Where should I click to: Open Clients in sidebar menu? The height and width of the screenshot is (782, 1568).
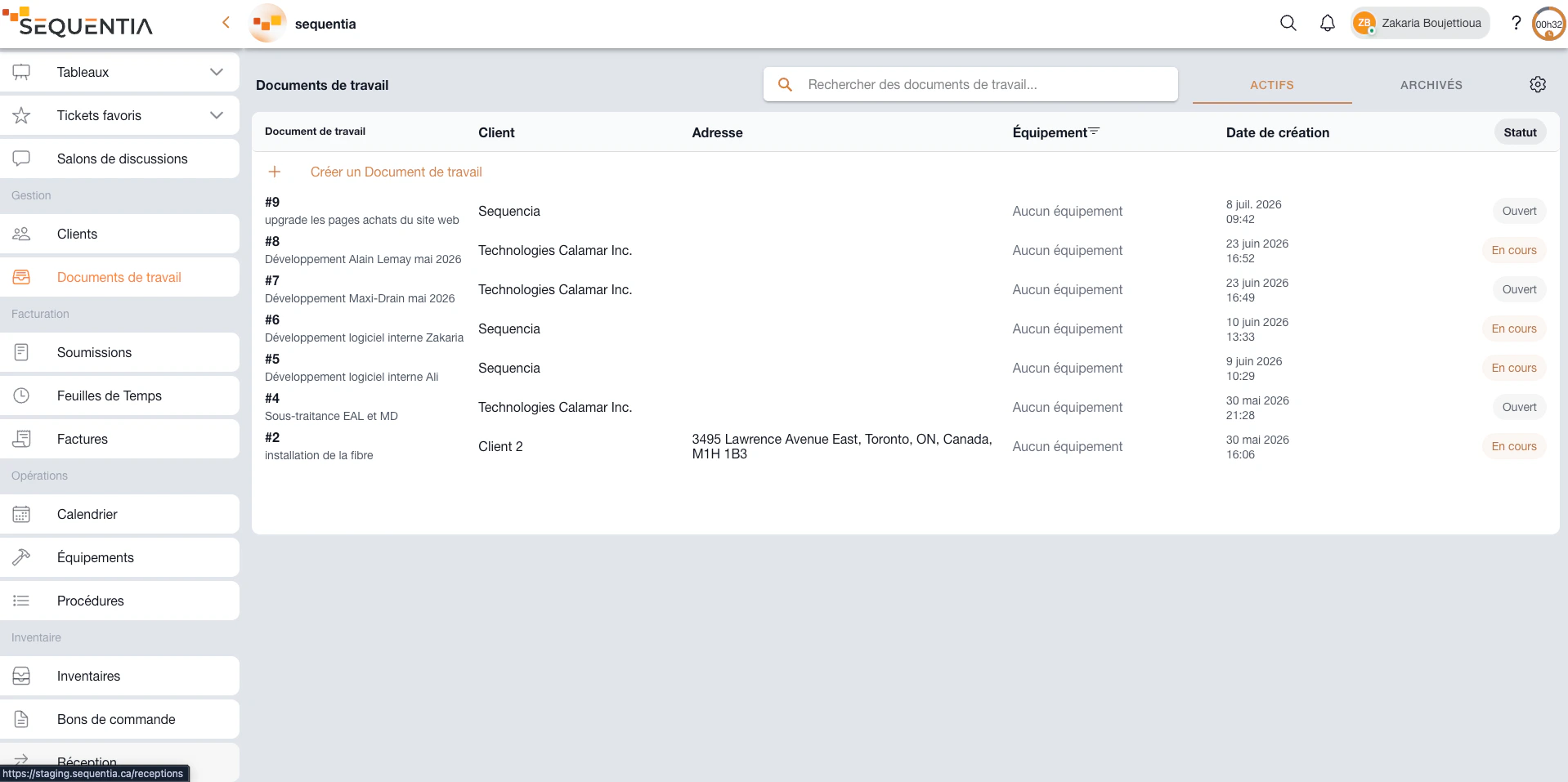[x=119, y=234]
